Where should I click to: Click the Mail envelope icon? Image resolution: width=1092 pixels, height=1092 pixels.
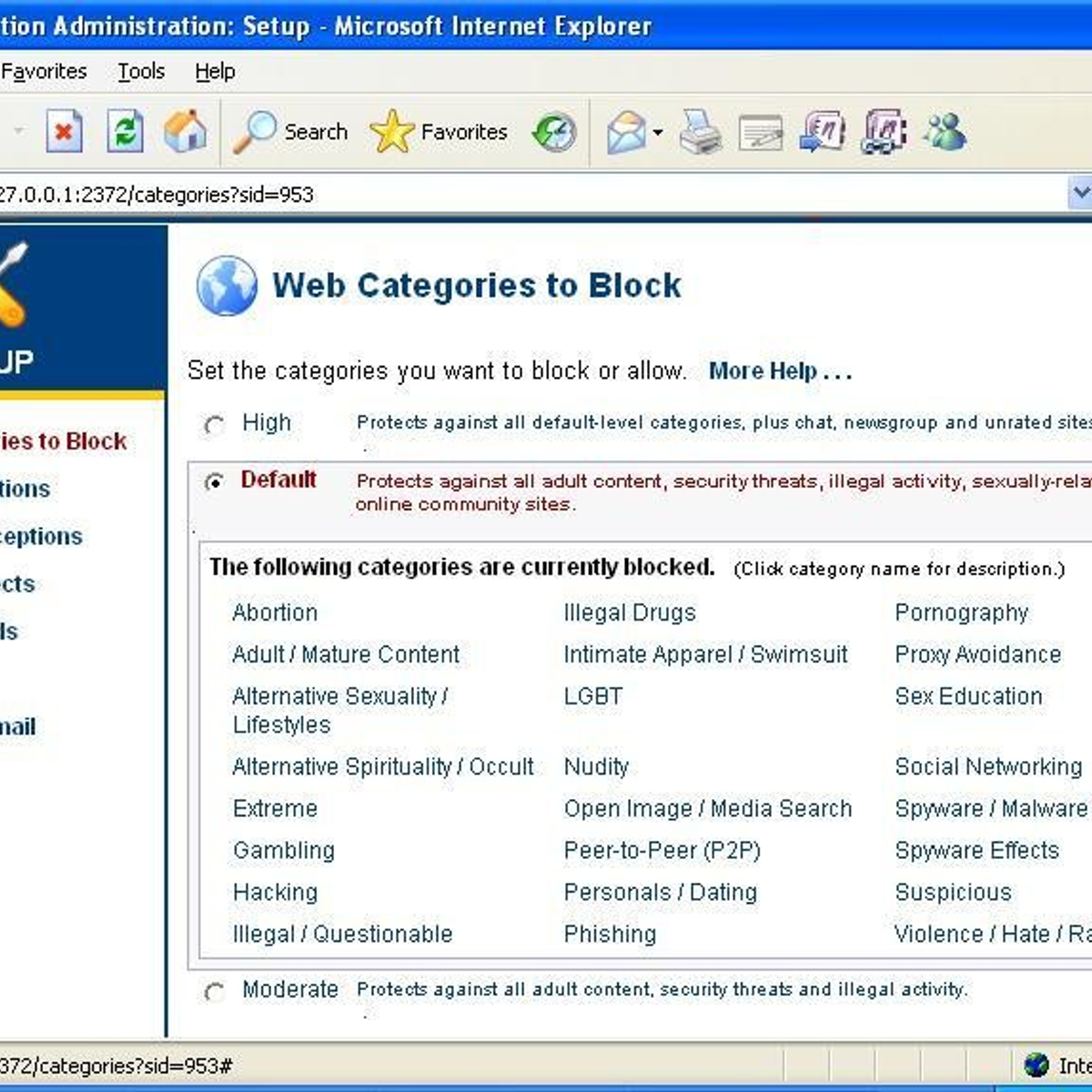[x=626, y=133]
